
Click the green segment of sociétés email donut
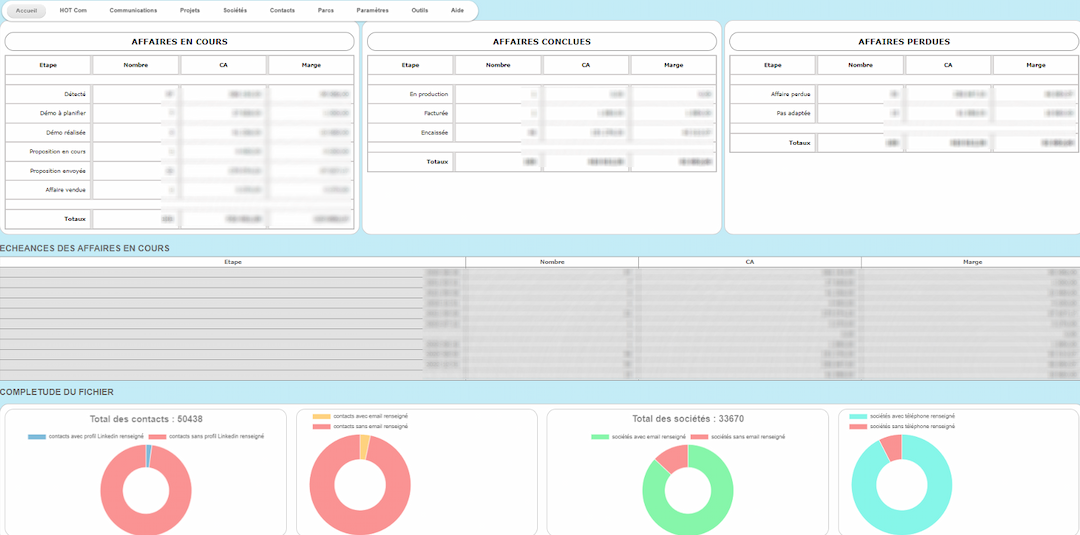(723, 490)
